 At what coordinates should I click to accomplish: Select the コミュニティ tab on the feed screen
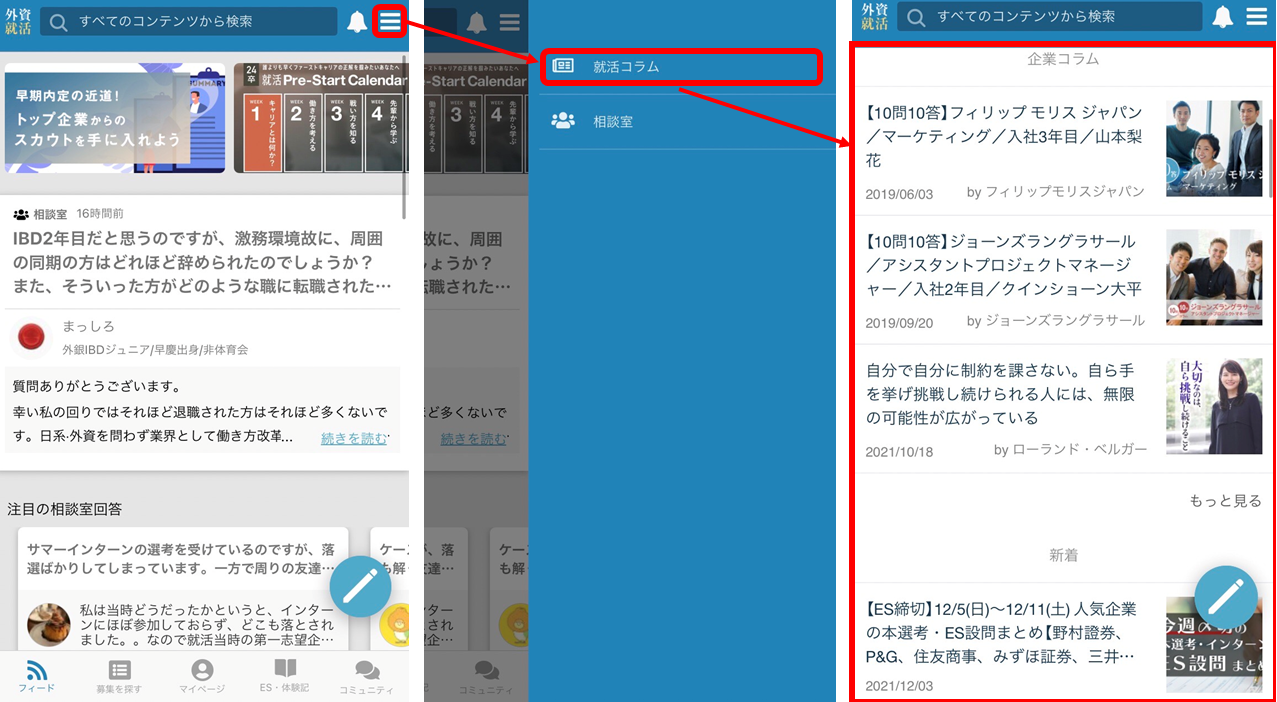367,677
